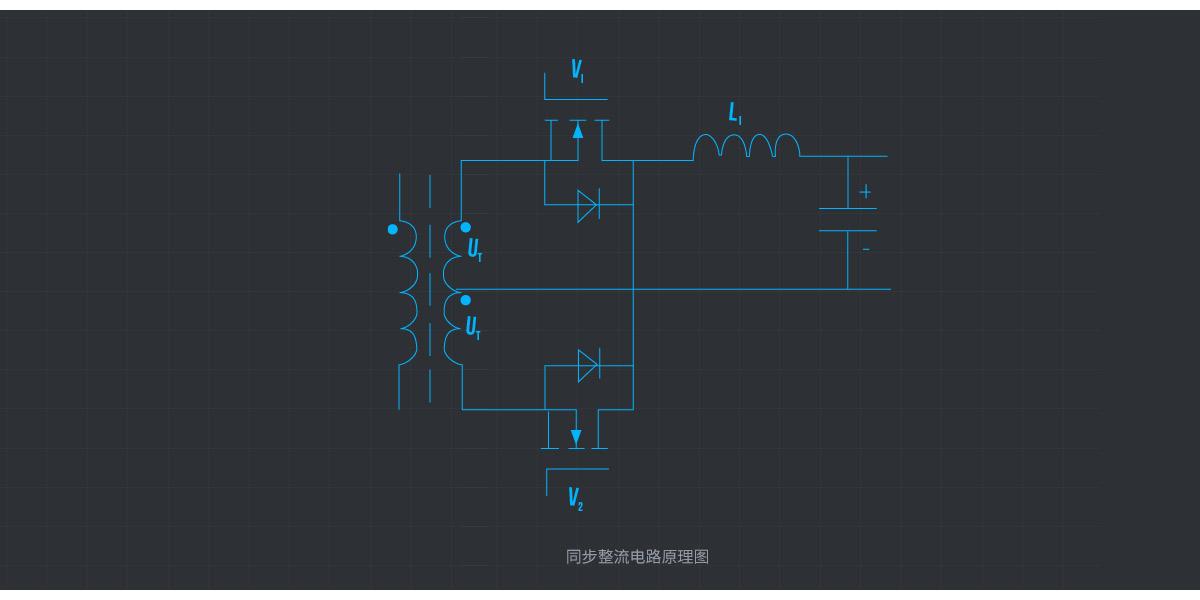Viewport: 1200px width, 600px height.
Task: Click the lower secondary winding coil
Action: pyautogui.click(x=453, y=330)
